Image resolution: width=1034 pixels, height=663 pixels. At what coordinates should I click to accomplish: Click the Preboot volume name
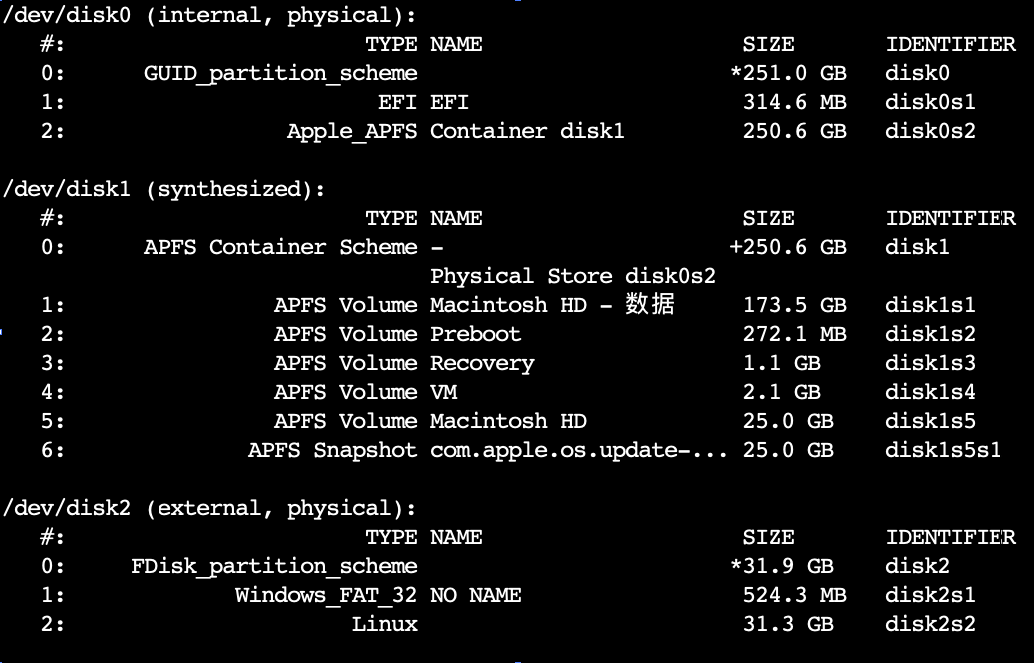click(475, 334)
